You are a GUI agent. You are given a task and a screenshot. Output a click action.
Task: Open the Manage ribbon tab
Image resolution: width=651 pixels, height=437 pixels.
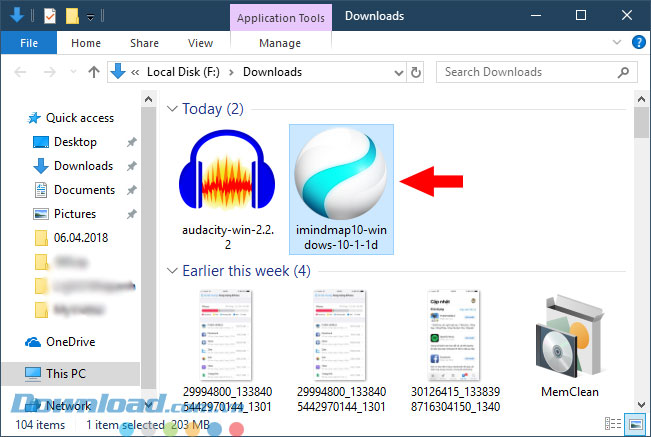click(x=280, y=43)
